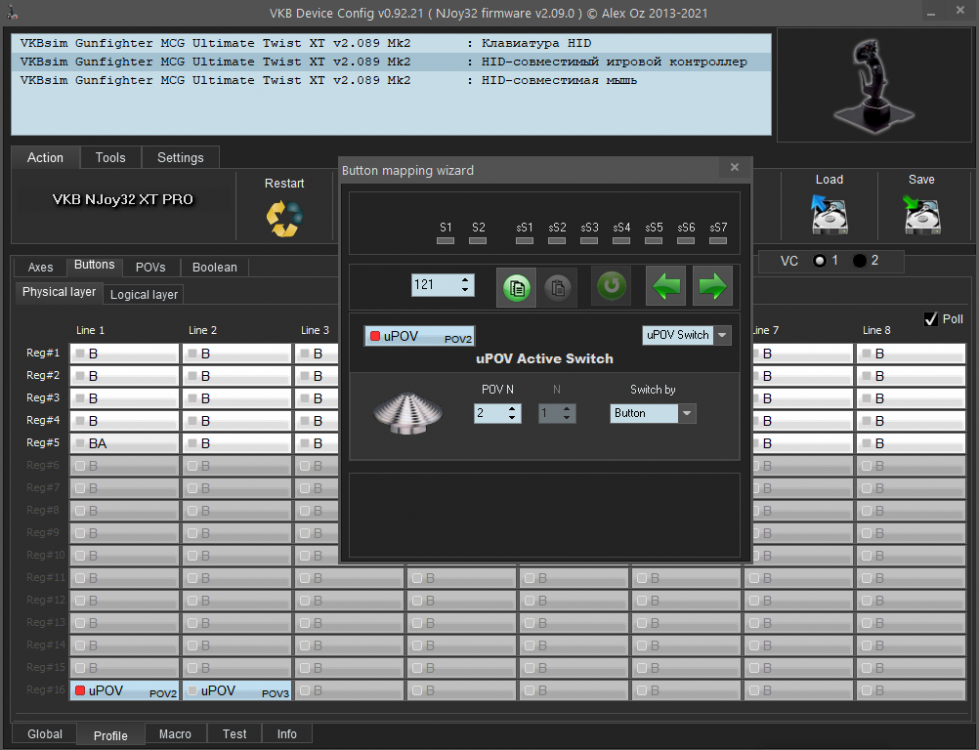Increase the POV N value
The width and height of the screenshot is (979, 750).
pyautogui.click(x=512, y=408)
